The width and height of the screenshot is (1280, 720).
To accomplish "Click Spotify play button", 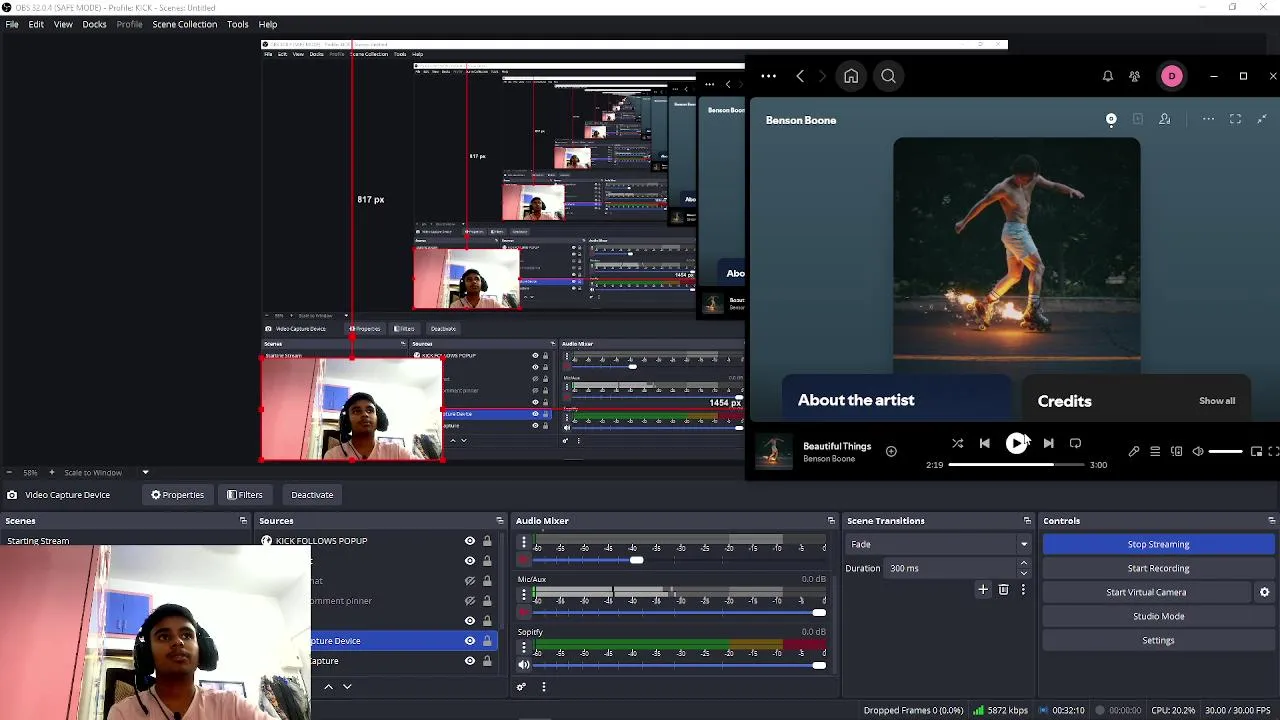I will coord(1016,443).
